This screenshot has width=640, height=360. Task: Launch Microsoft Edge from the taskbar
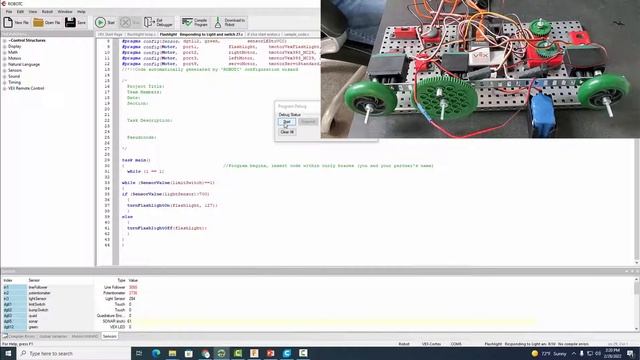click(x=156, y=353)
